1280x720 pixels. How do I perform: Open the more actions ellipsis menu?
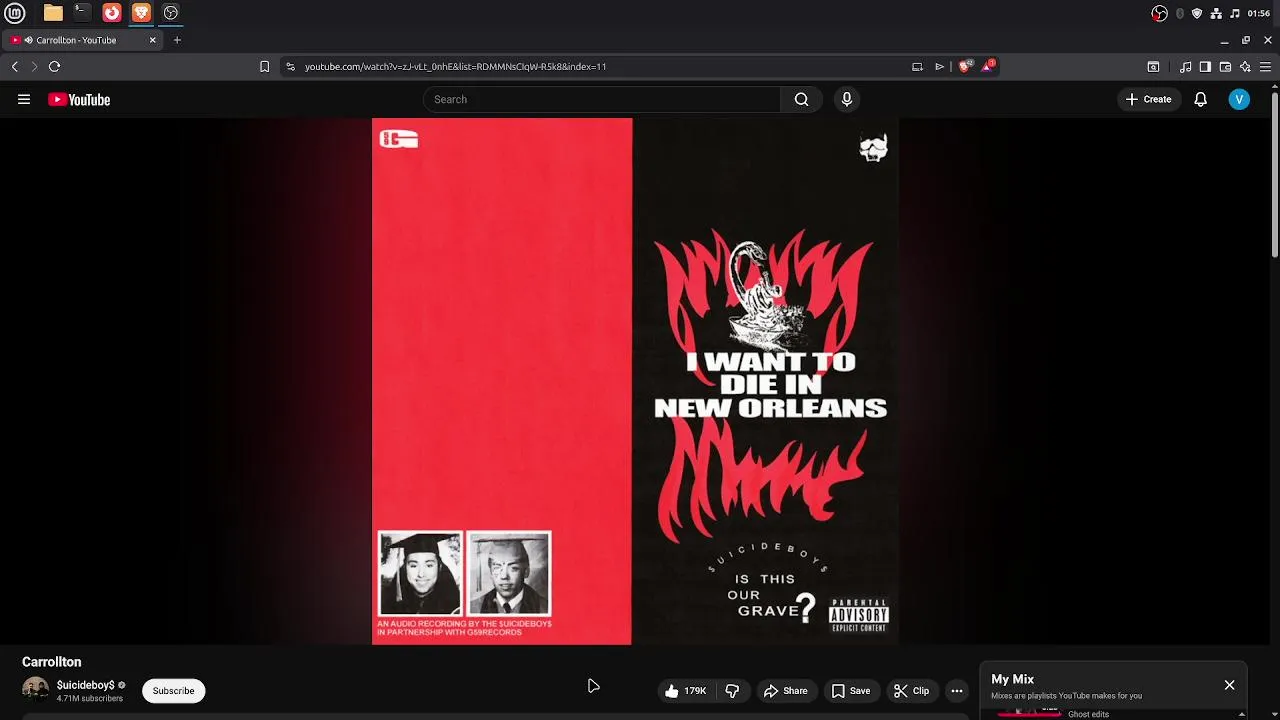(957, 691)
